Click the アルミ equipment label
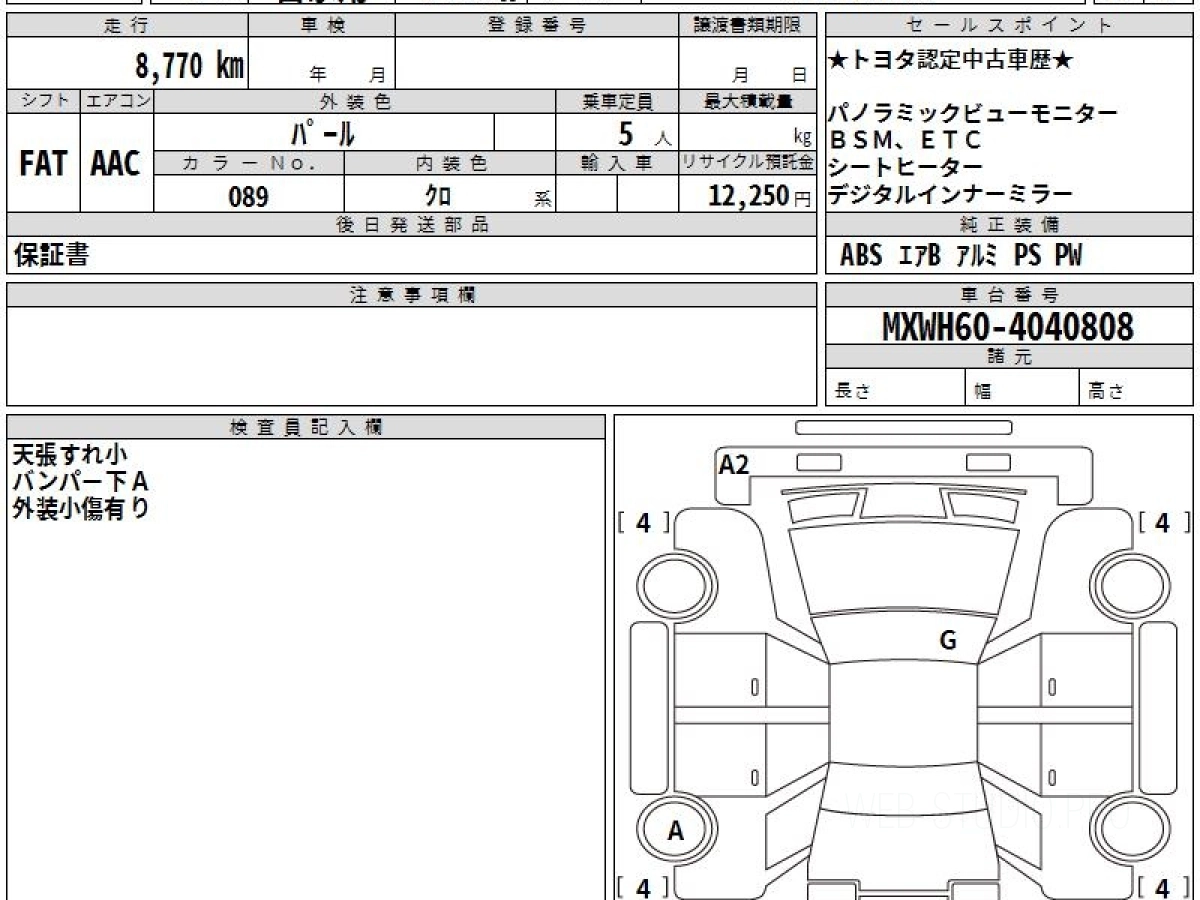Image resolution: width=1200 pixels, height=900 pixels. [x=977, y=256]
